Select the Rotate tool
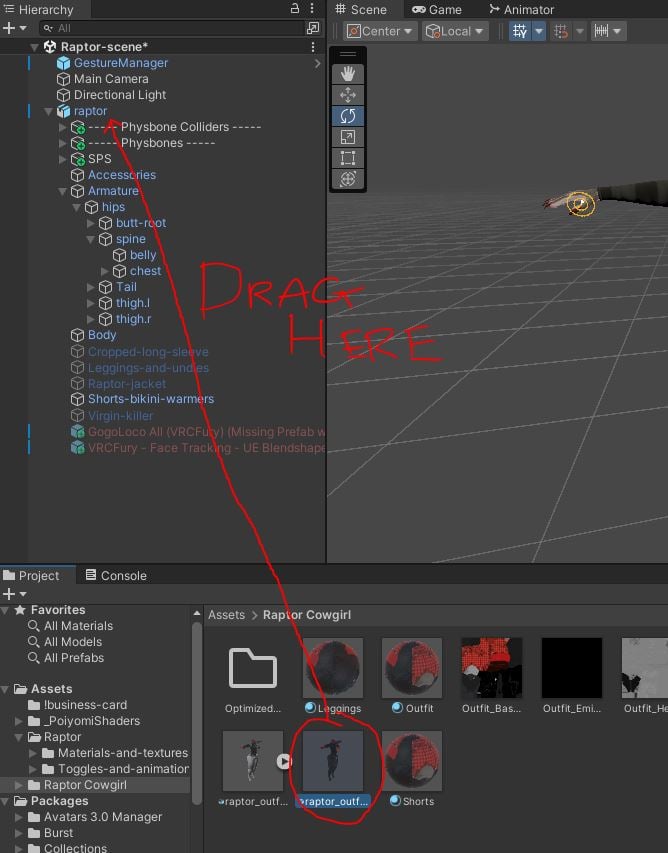668x853 pixels. (x=348, y=116)
